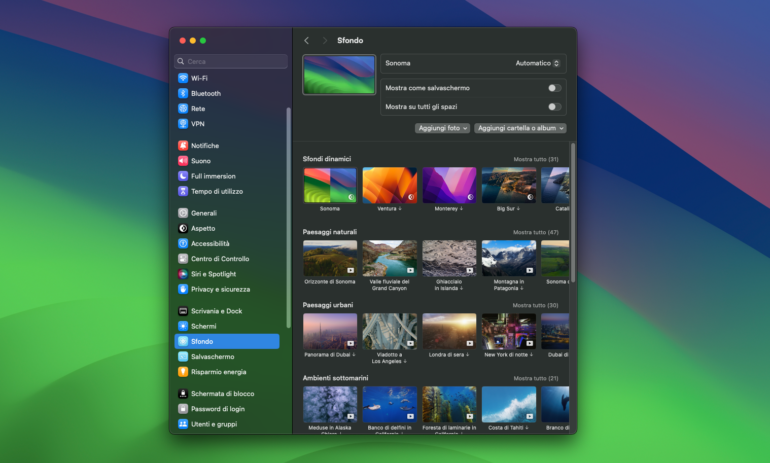Open Scrivania e Dock sidebar item
Screen dimensions: 770x463
[216, 311]
